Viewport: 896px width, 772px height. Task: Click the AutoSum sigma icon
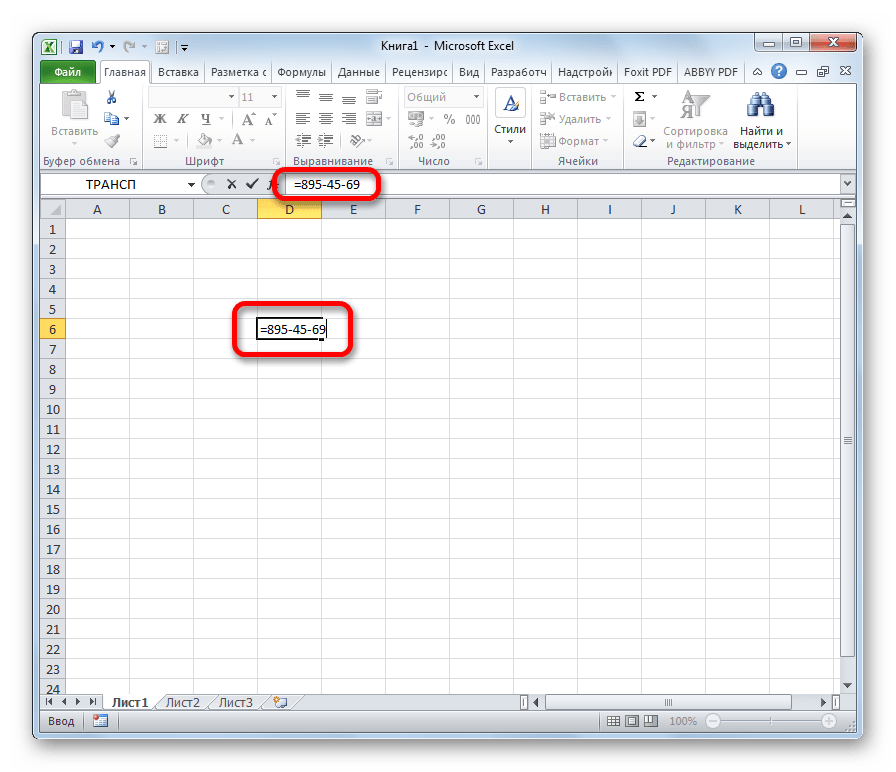point(639,97)
